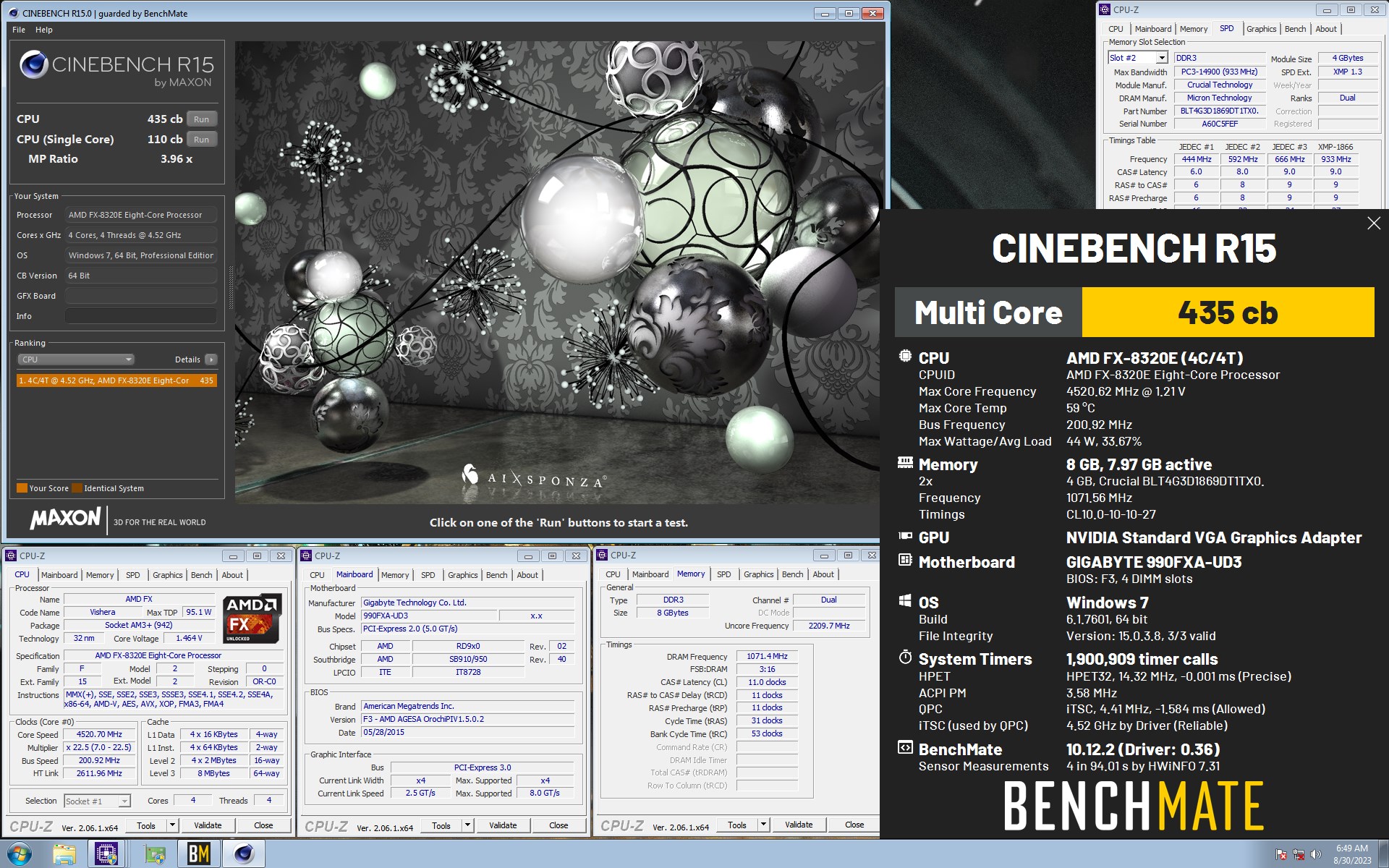
Task: Click the Cinebench taskbar icon
Action: pos(244,854)
